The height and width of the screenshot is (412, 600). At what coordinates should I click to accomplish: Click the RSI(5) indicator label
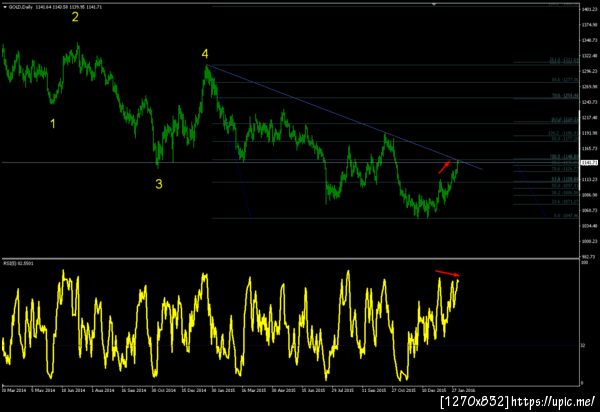18,264
